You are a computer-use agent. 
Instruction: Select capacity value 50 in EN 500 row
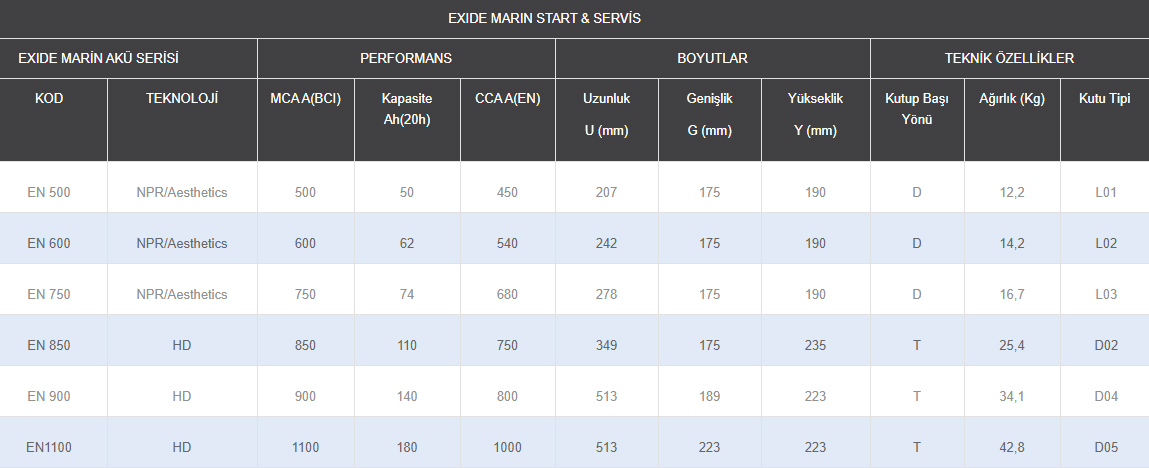click(407, 193)
